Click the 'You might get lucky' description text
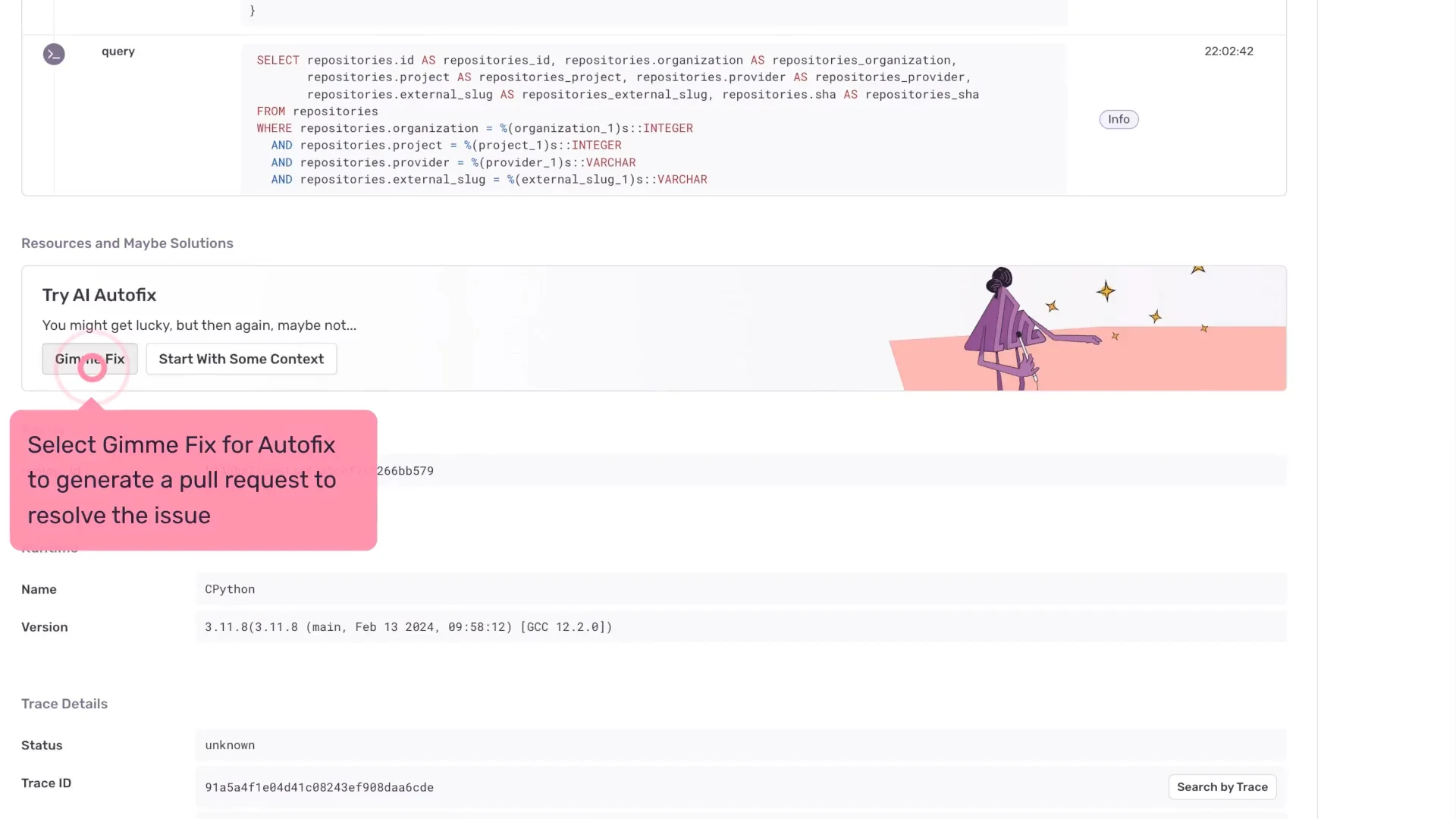 (x=199, y=325)
